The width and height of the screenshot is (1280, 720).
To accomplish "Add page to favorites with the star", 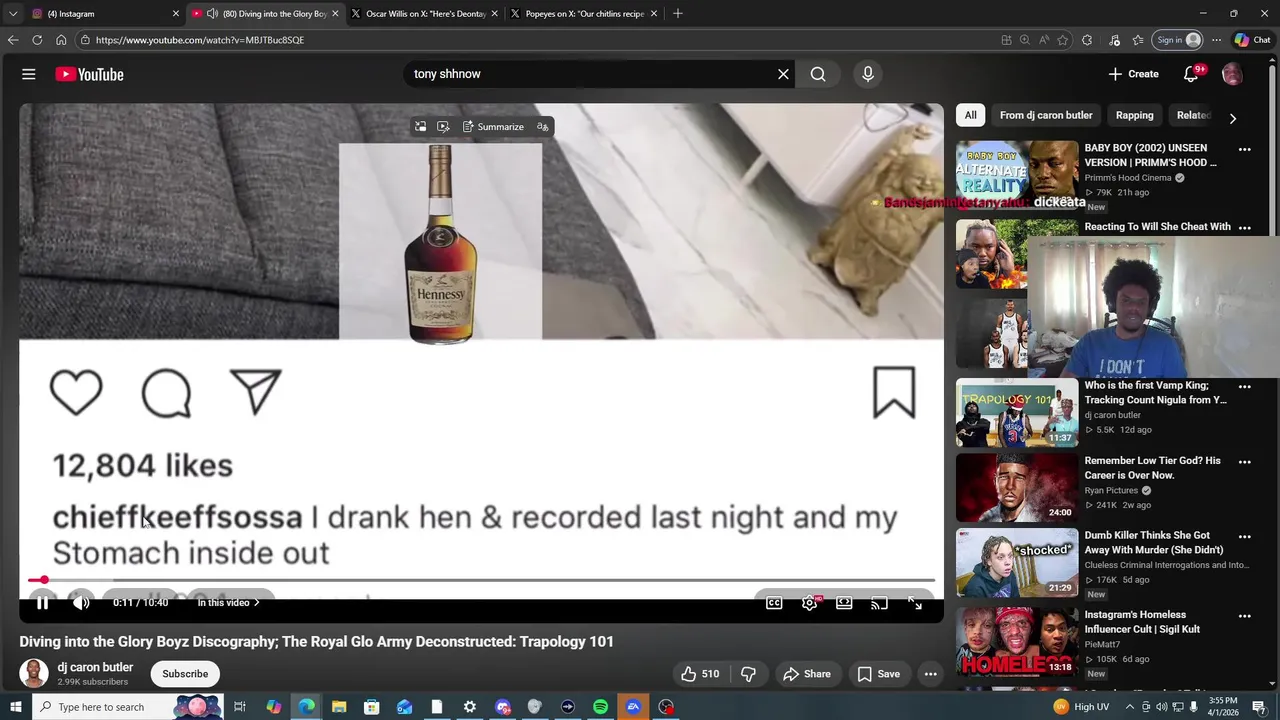I will tap(1062, 40).
